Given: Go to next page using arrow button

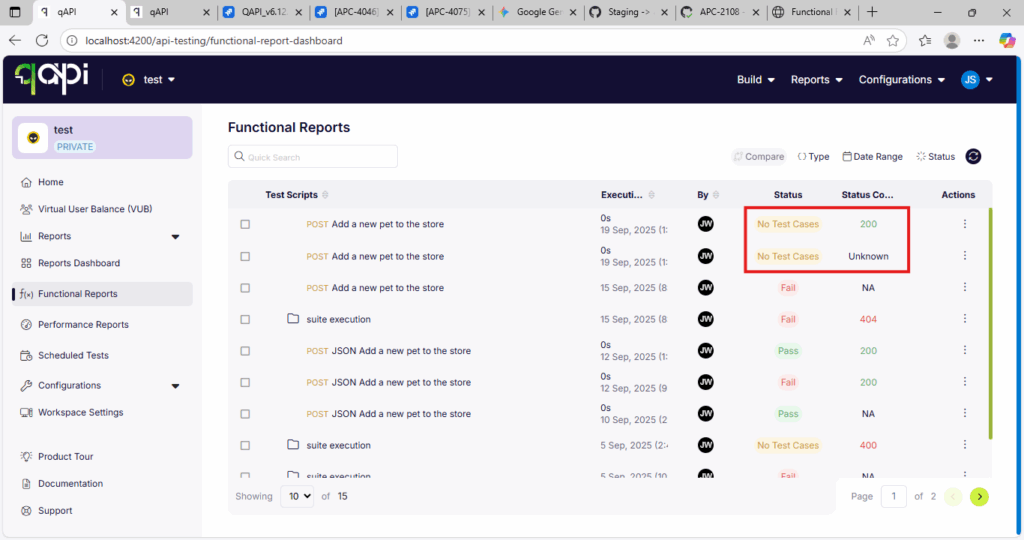Looking at the screenshot, I should pos(979,496).
